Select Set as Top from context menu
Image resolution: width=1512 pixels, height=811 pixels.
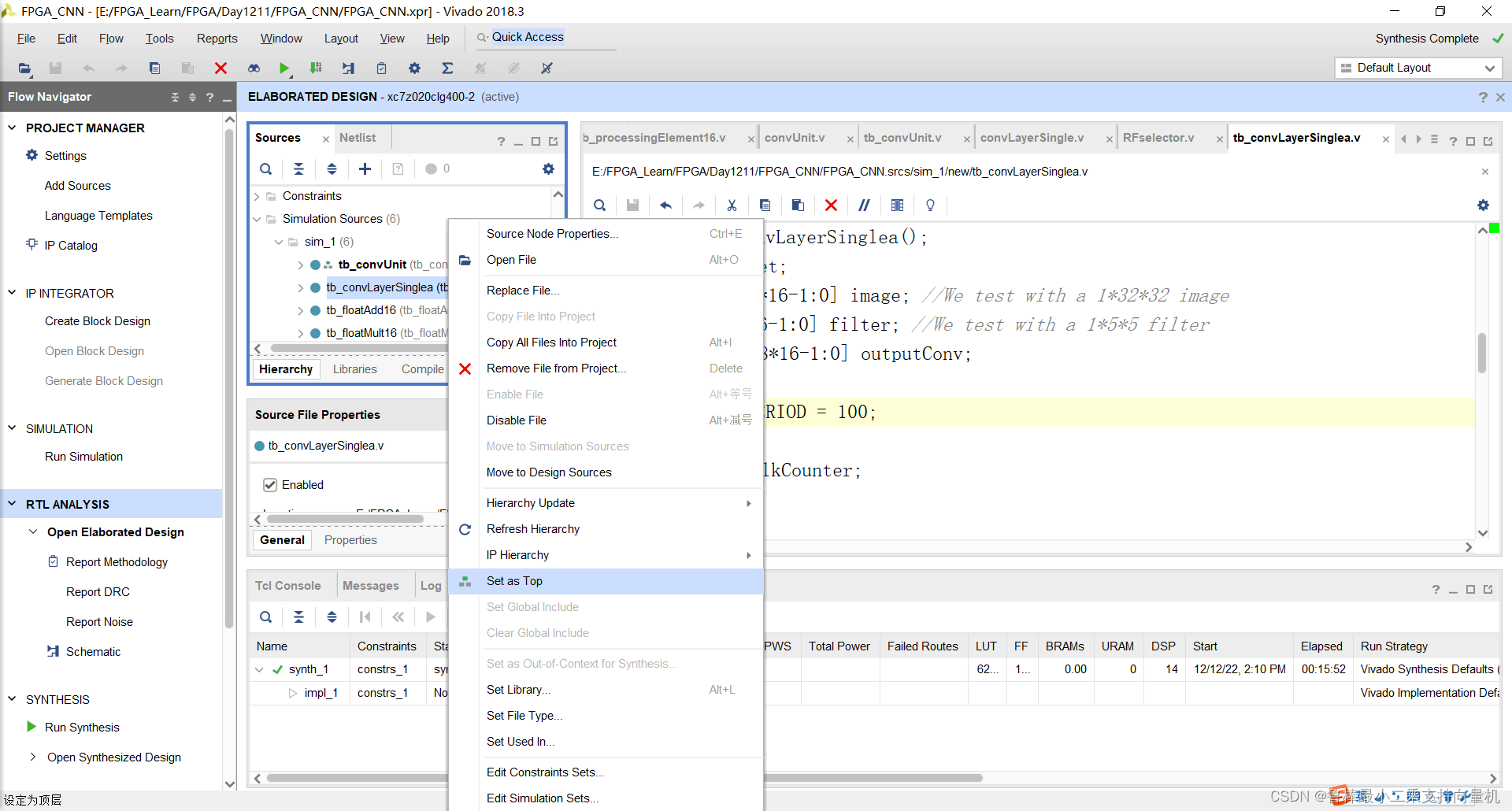pyautogui.click(x=606, y=581)
